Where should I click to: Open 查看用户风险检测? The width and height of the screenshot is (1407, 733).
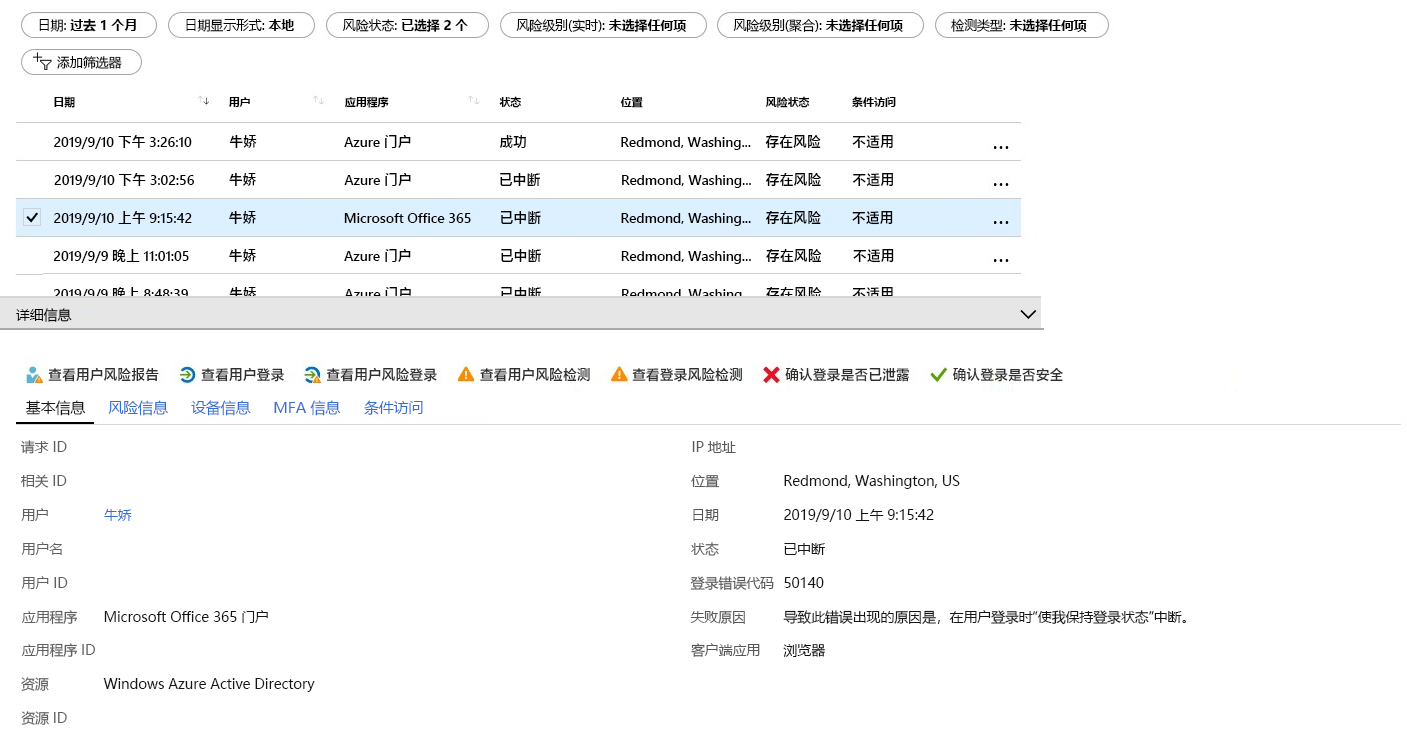(524, 375)
